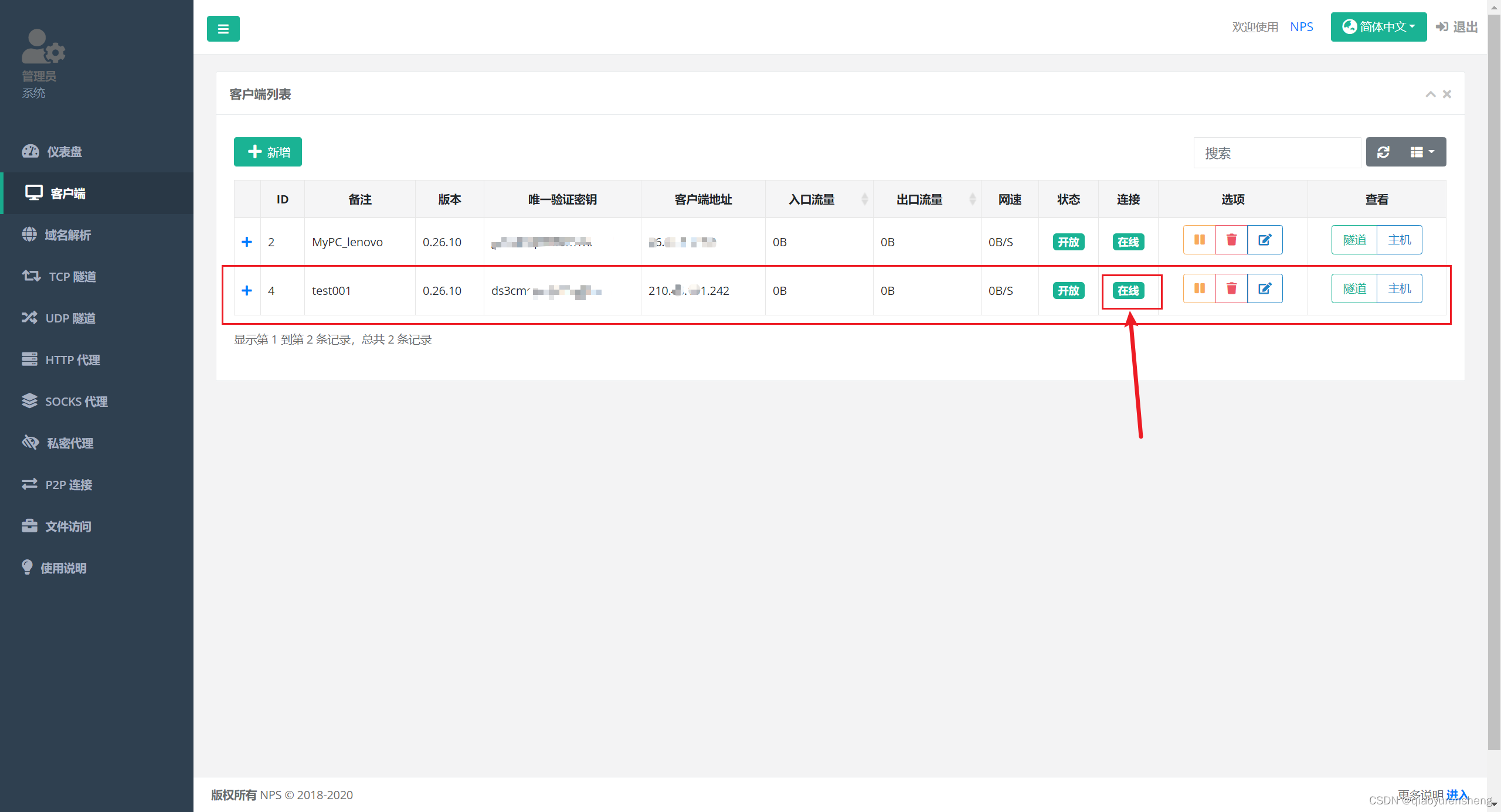Expand the MyPC_lenovo row details plus

pos(247,242)
